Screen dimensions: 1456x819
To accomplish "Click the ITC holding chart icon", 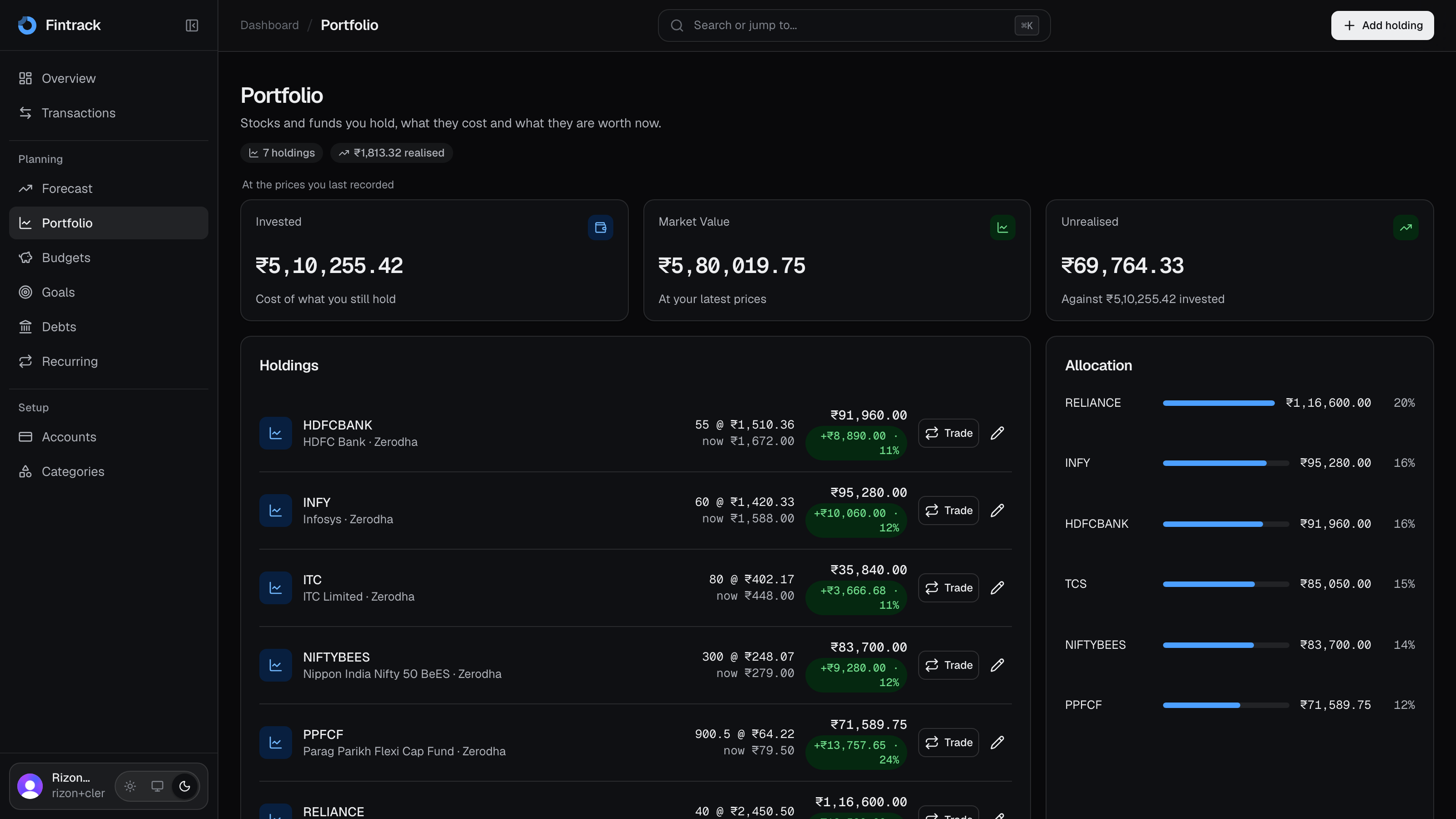I will coord(275,588).
